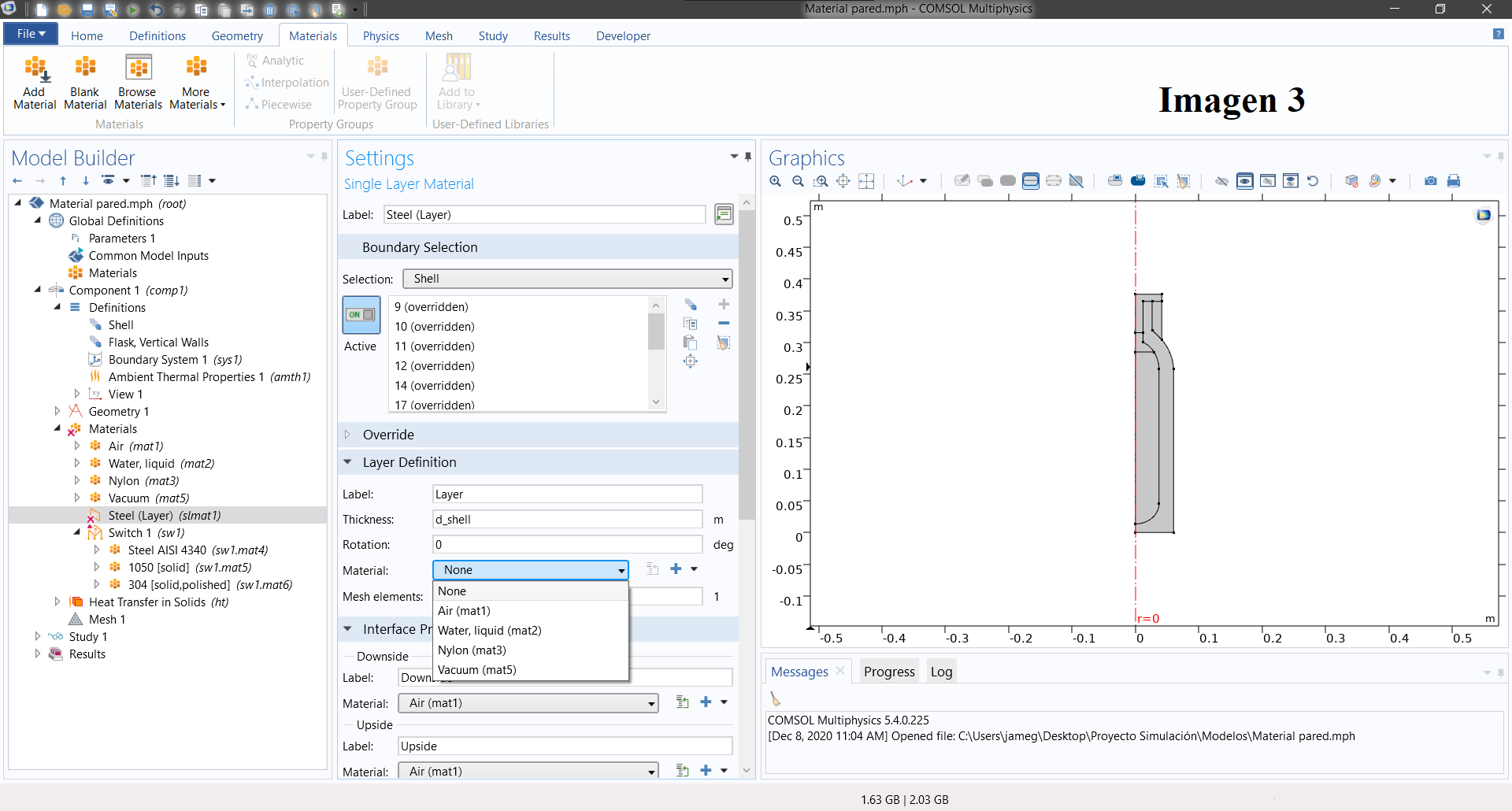
Task: Open the Selection dropdown showing Shell
Action: (567, 279)
